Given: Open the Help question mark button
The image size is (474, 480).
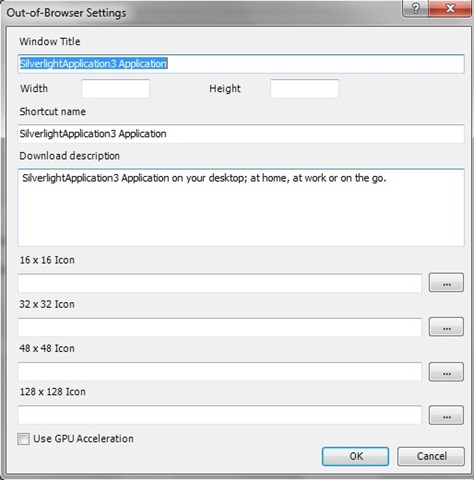Looking at the screenshot, I should [415, 8].
